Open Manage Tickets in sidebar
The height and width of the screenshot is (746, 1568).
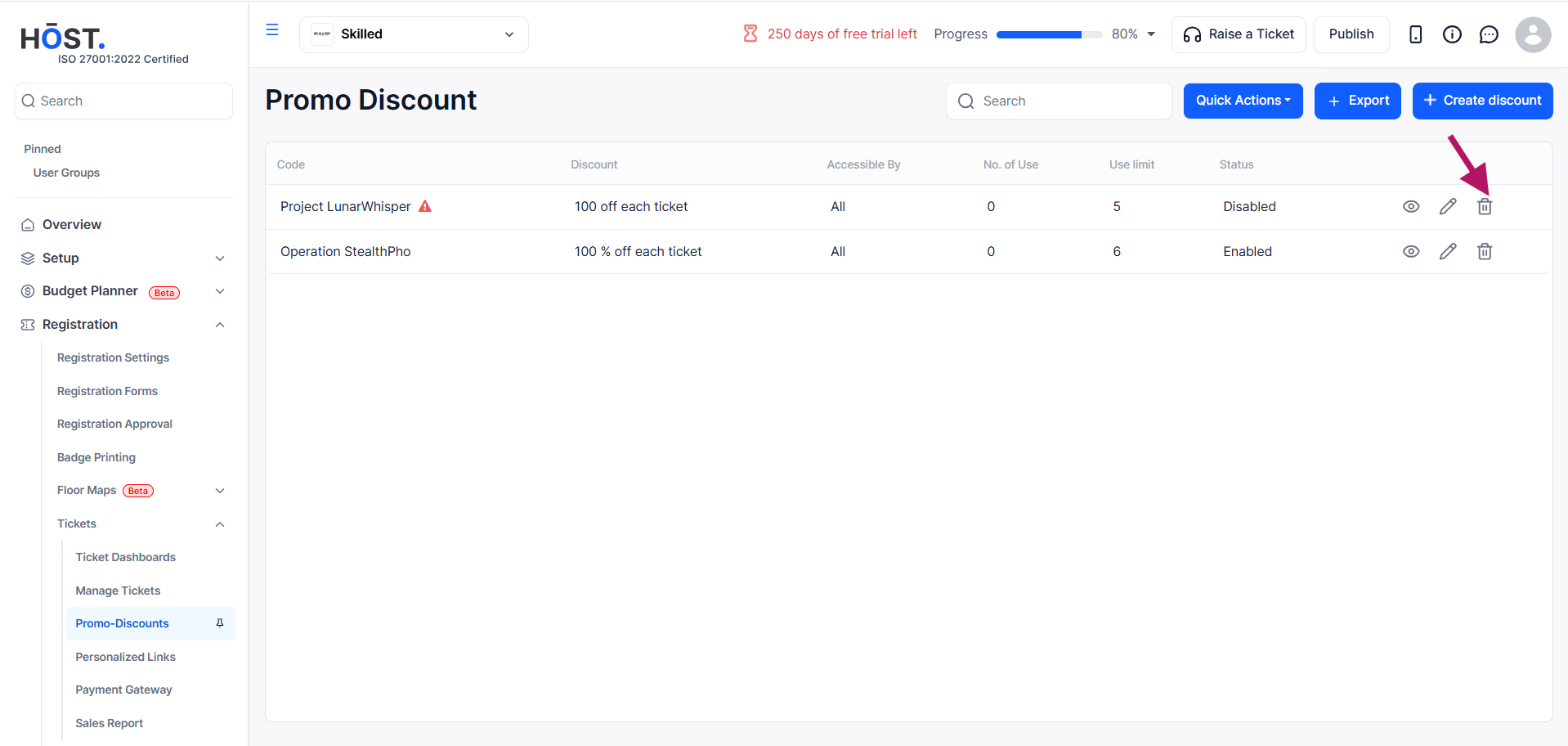pos(118,591)
